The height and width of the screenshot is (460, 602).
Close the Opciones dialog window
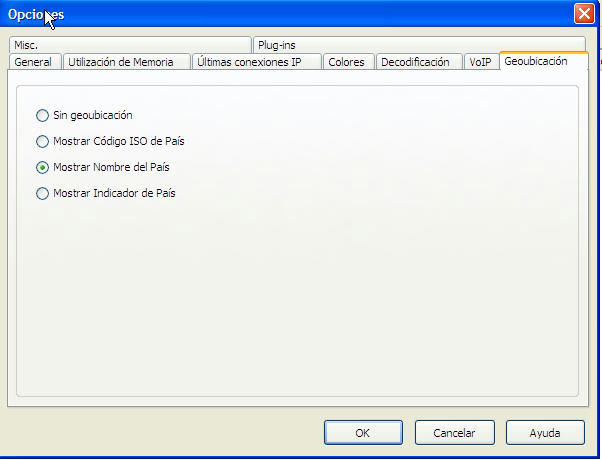click(584, 14)
